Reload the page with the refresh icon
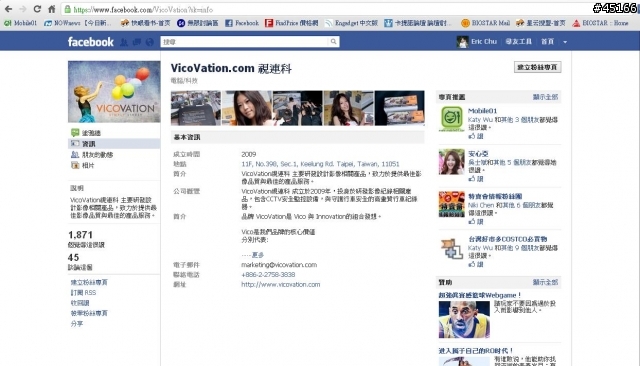This screenshot has height=366, width=640. pos(37,9)
